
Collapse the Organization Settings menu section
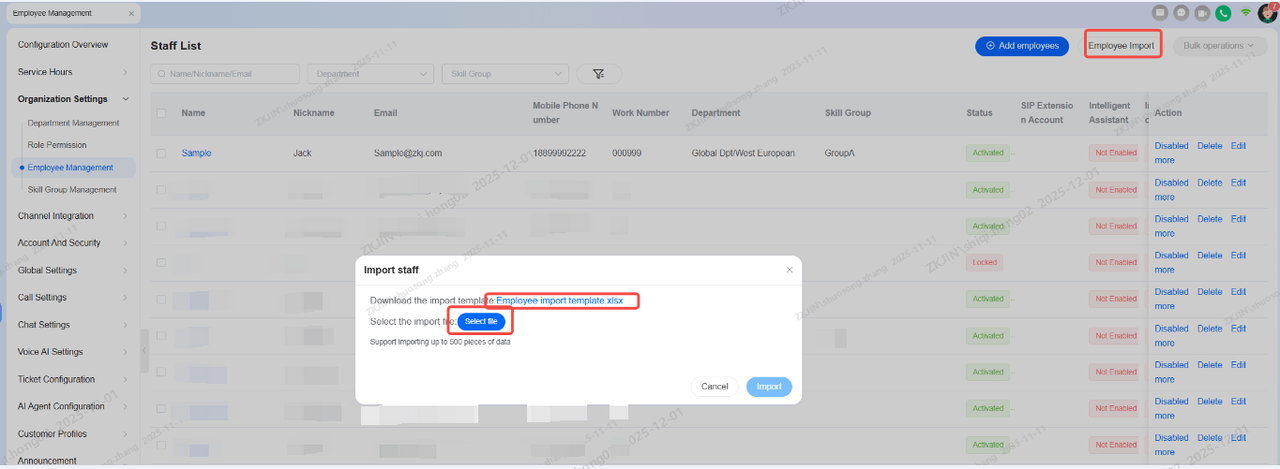pos(125,99)
